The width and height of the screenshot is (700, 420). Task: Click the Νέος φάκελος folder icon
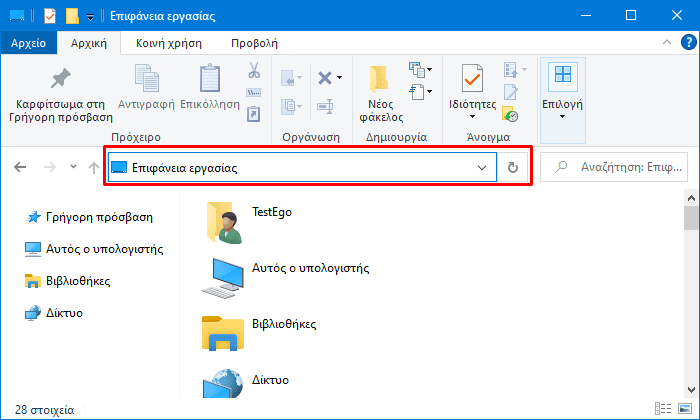[x=379, y=79]
